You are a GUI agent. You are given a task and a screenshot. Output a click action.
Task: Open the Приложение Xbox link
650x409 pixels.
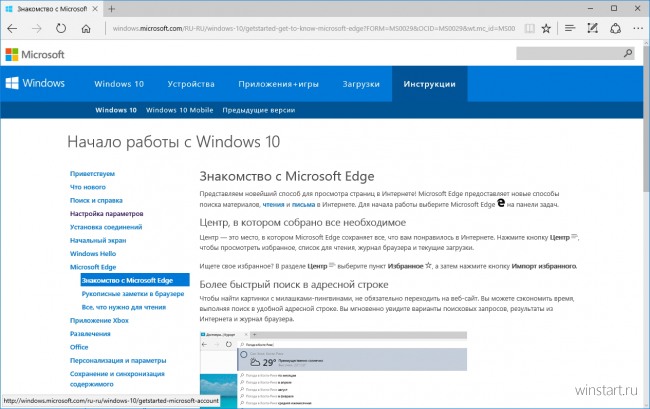99,320
